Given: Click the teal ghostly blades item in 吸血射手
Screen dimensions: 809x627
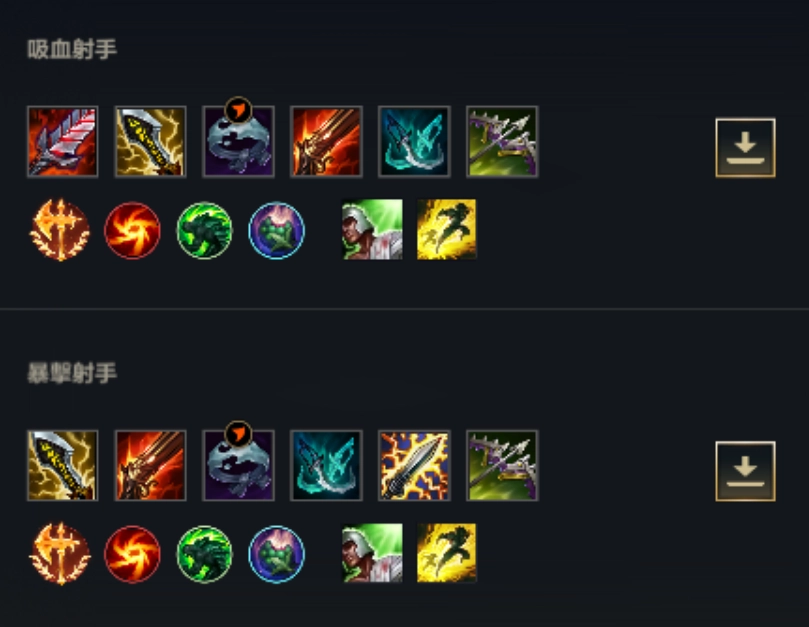Looking at the screenshot, I should point(414,142).
